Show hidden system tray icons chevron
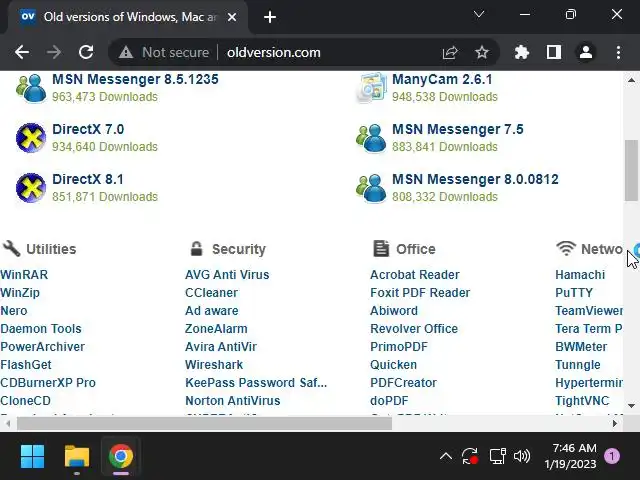This screenshot has width=640, height=480. coord(446,456)
